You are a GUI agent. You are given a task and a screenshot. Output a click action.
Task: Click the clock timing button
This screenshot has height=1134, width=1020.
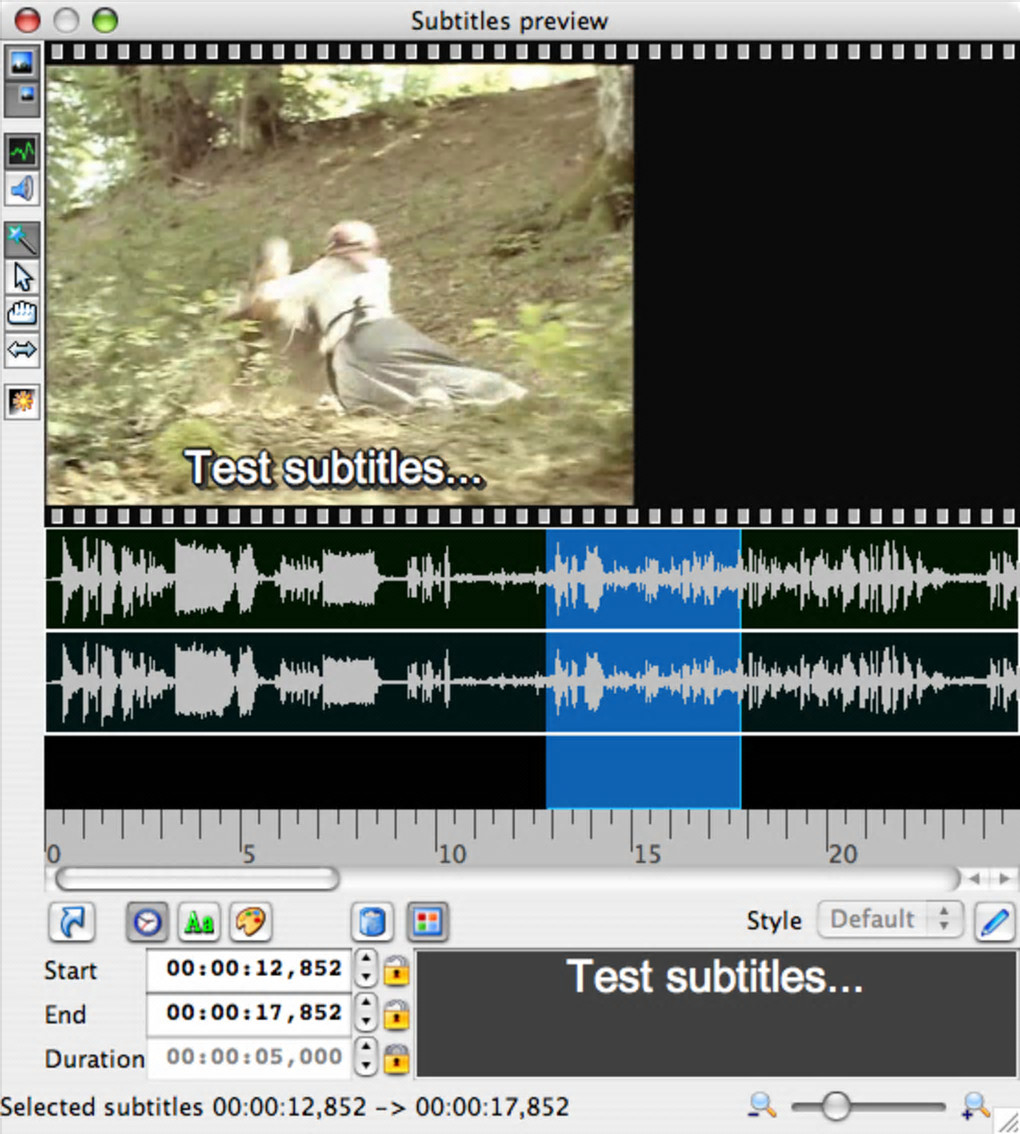148,922
